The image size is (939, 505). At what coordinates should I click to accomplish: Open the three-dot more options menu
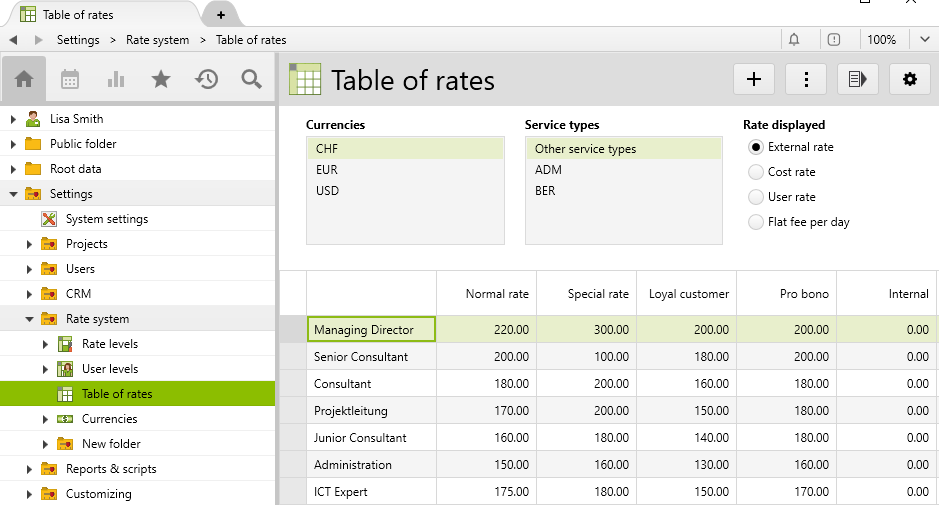pos(805,79)
